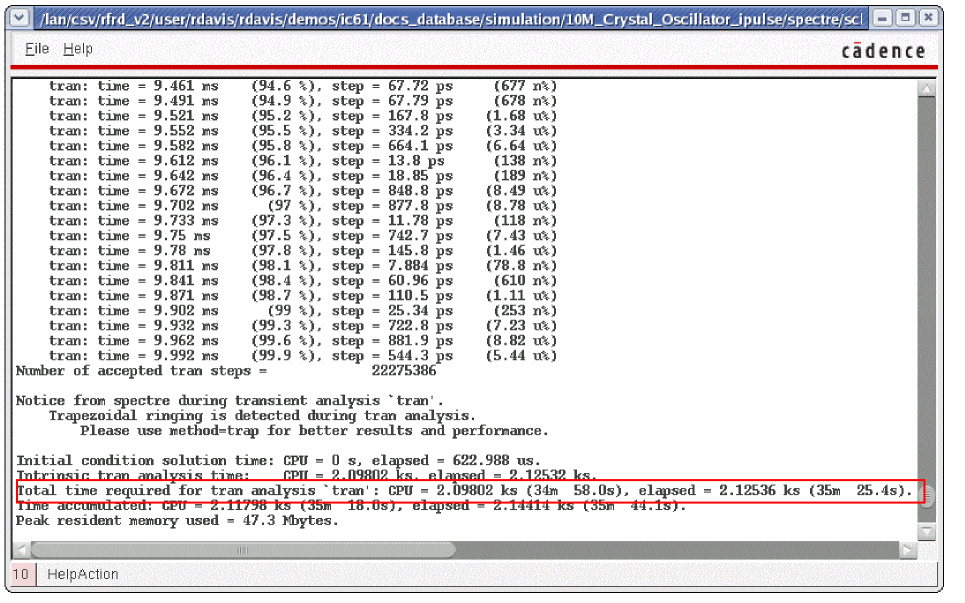The width and height of the screenshot is (965, 603).
Task: Click the vertical scrollbar down arrow
Action: [927, 532]
